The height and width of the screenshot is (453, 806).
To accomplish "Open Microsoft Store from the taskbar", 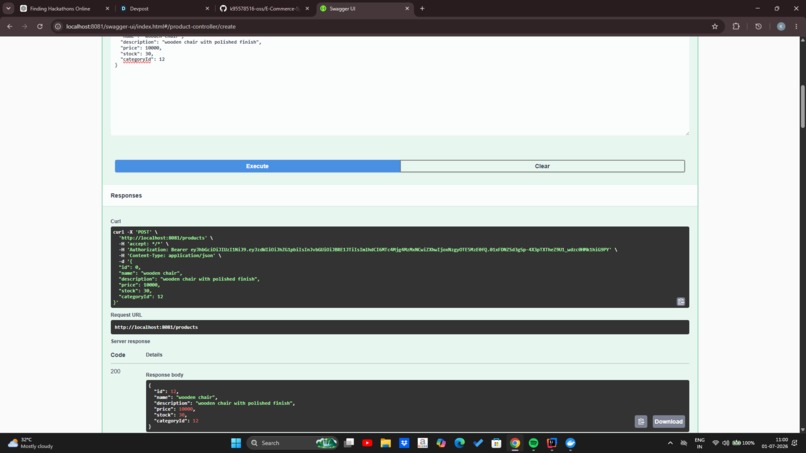I will click(x=496, y=443).
